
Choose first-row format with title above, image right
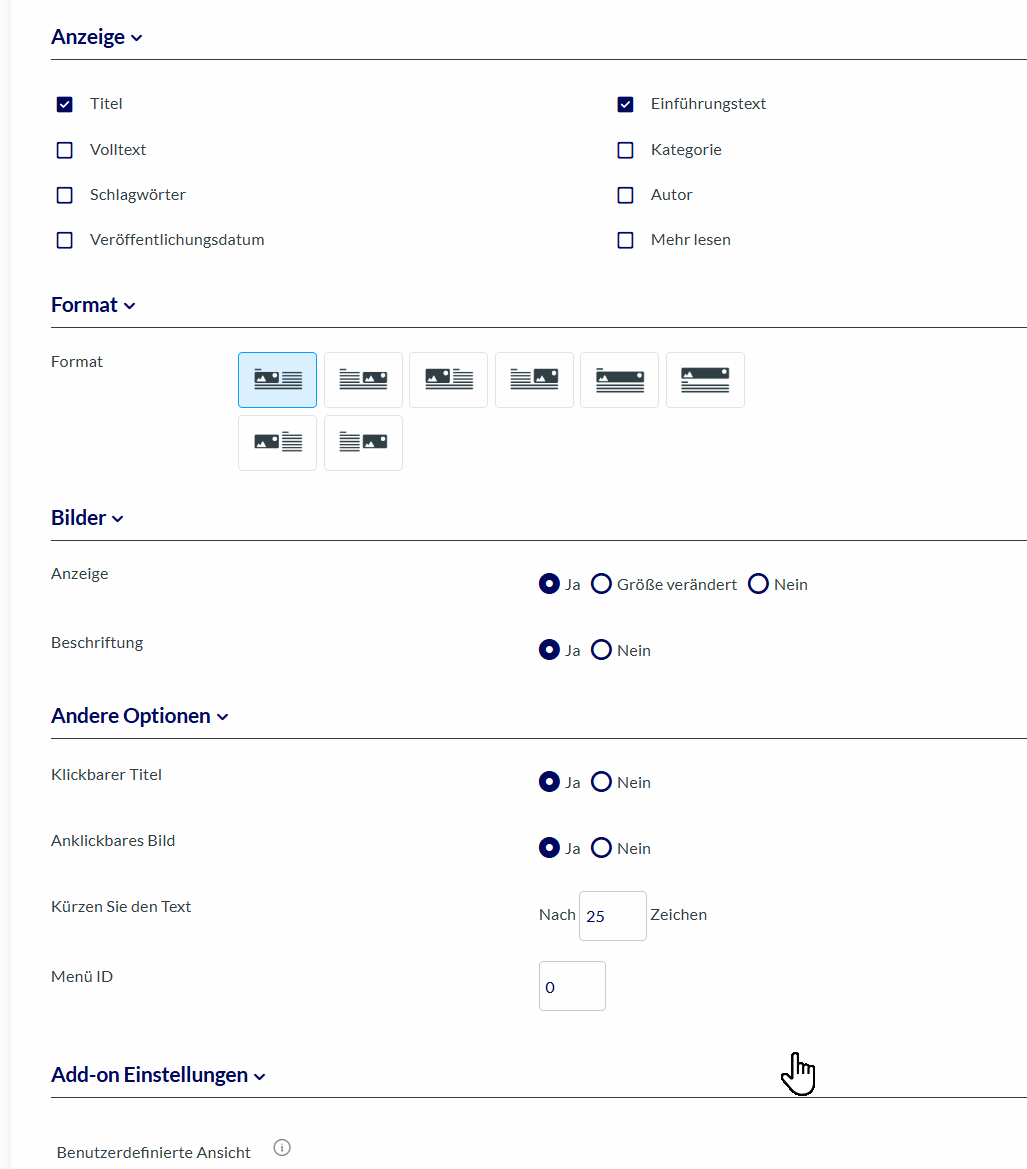point(363,380)
